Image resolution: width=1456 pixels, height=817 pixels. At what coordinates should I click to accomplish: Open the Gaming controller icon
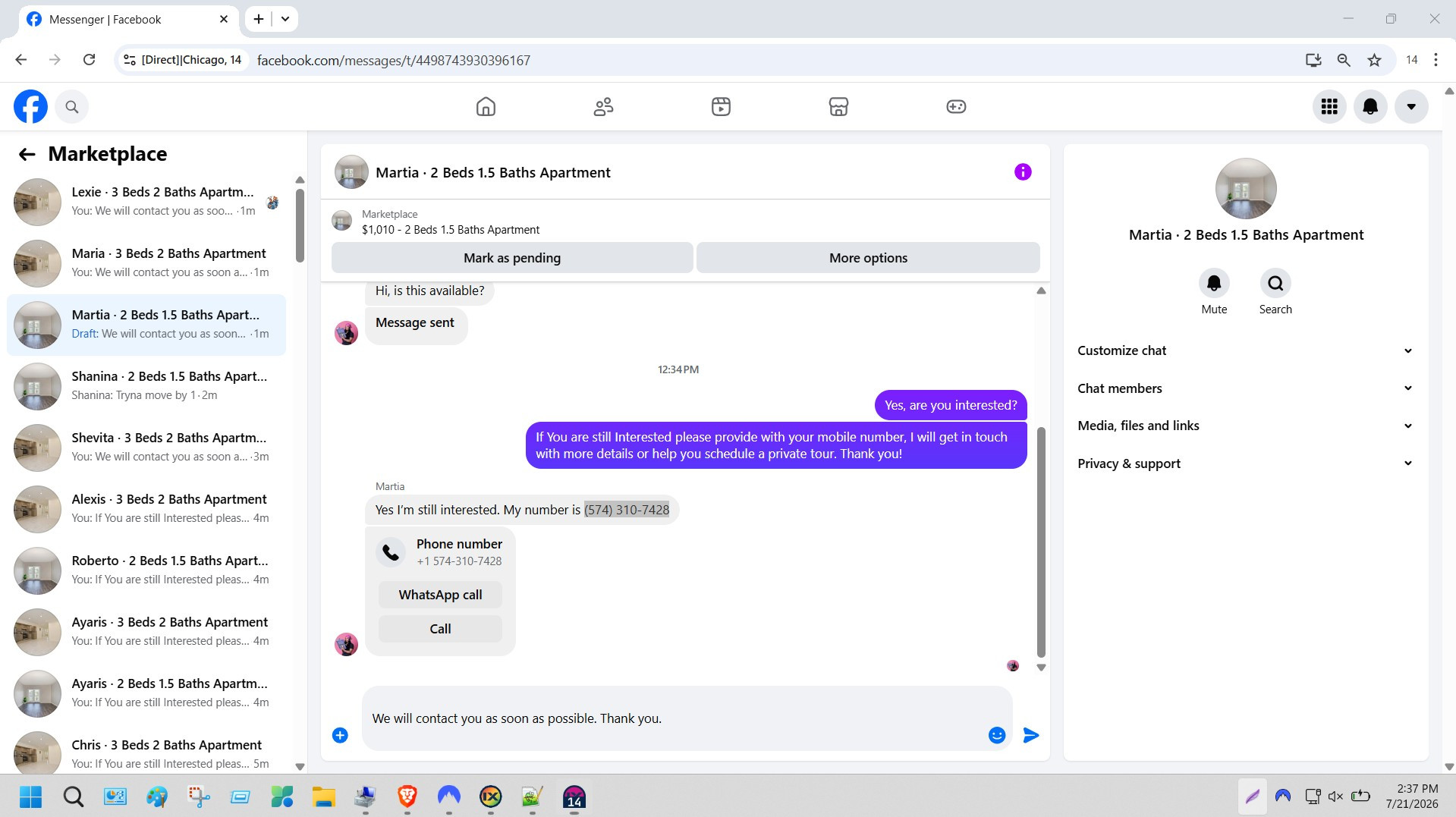click(956, 107)
